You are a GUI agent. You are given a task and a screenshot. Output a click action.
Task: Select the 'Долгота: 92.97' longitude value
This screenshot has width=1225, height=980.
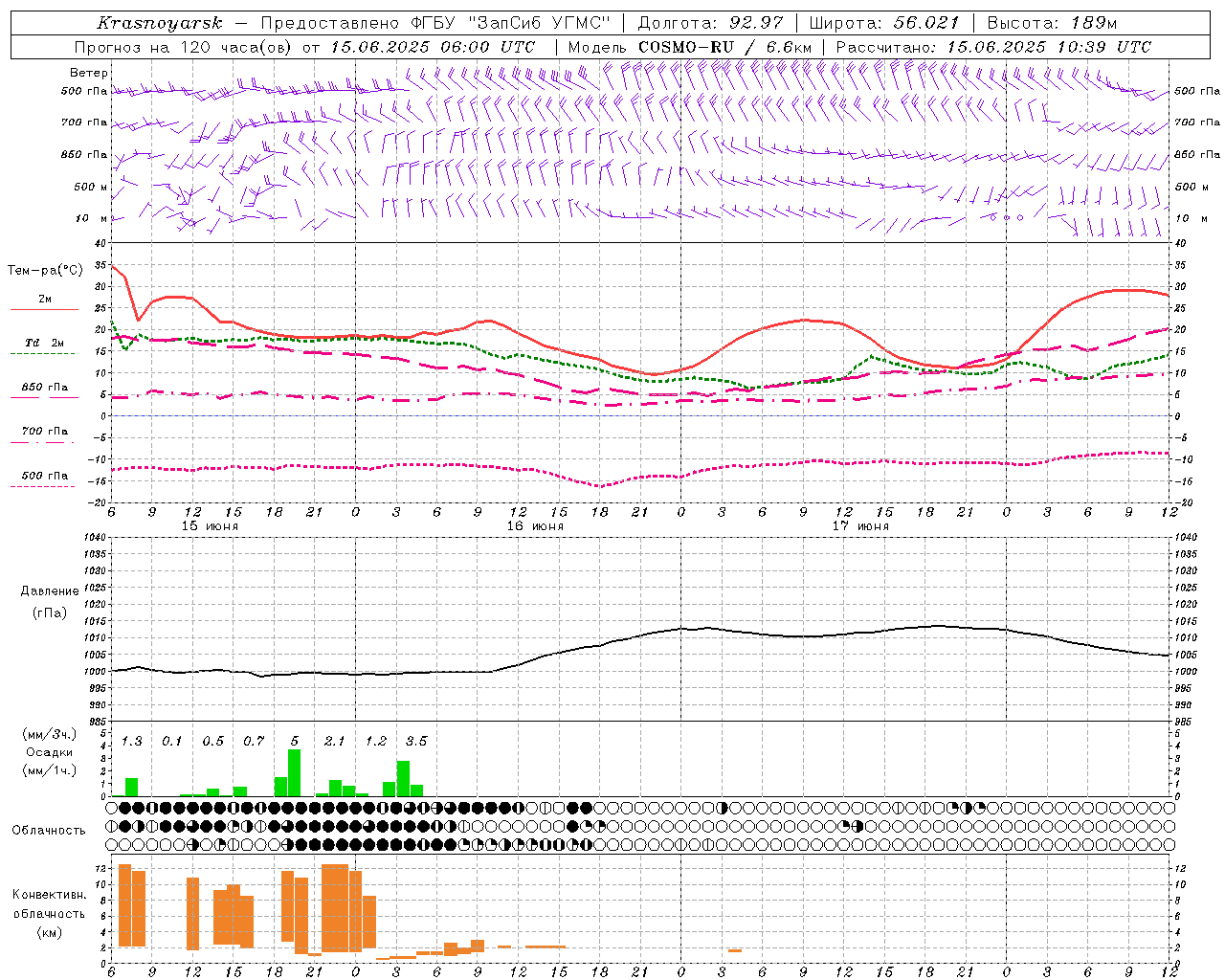pyautogui.click(x=711, y=23)
